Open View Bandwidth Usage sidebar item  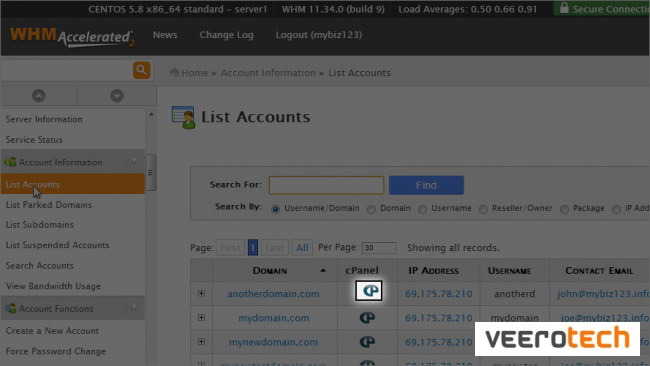pyautogui.click(x=53, y=286)
